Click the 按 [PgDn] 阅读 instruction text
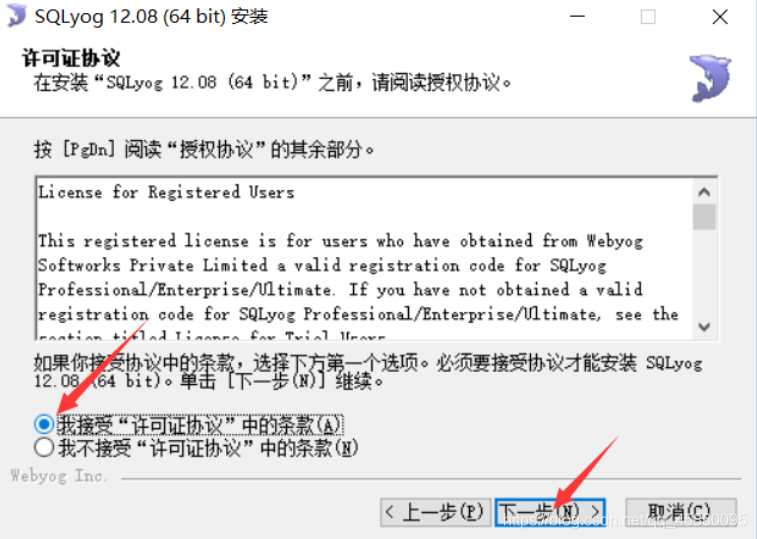Image resolution: width=757 pixels, height=539 pixels. (204, 149)
